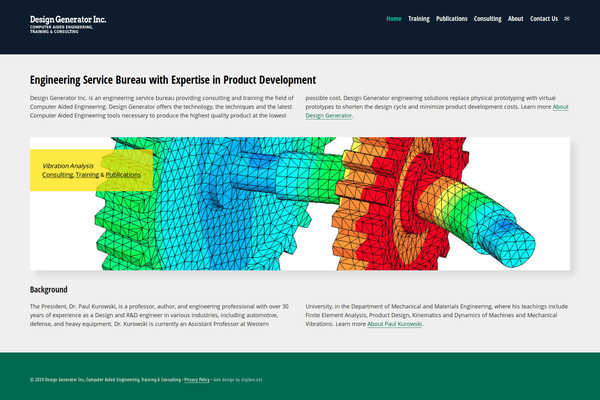Select Contact Us in the navigation
This screenshot has width=600, height=400.
tap(544, 18)
